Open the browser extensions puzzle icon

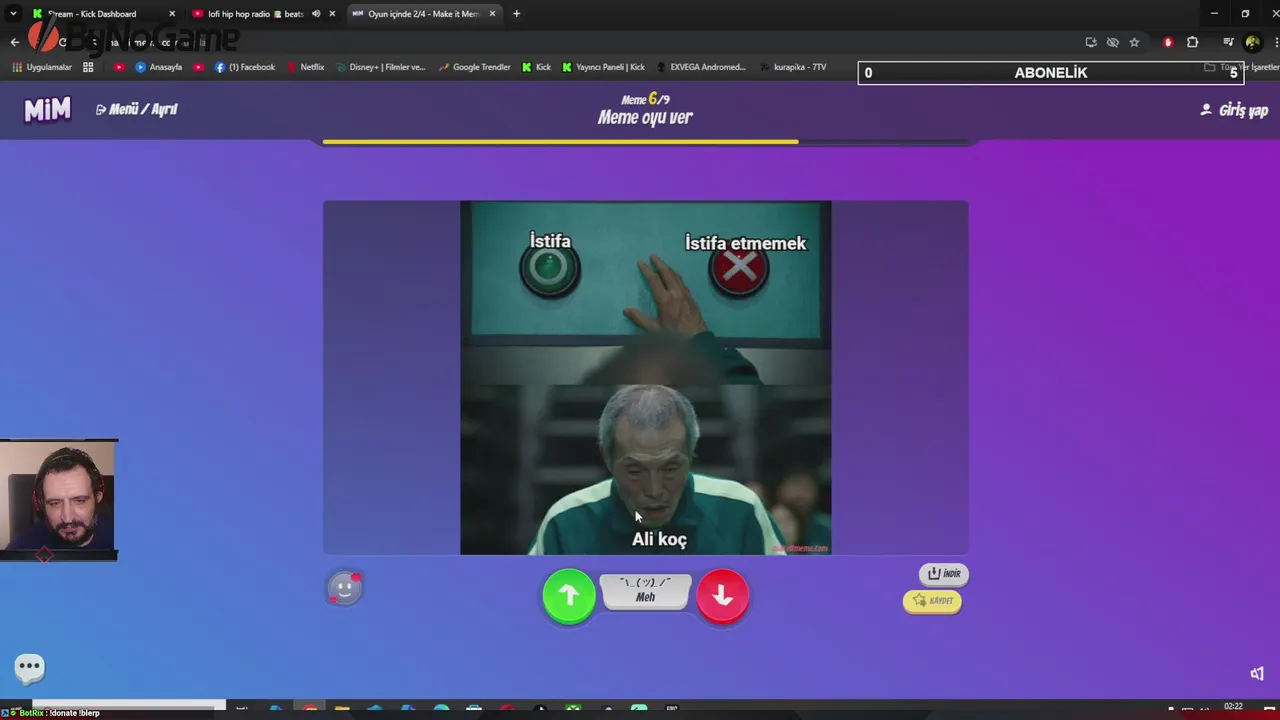(1192, 42)
